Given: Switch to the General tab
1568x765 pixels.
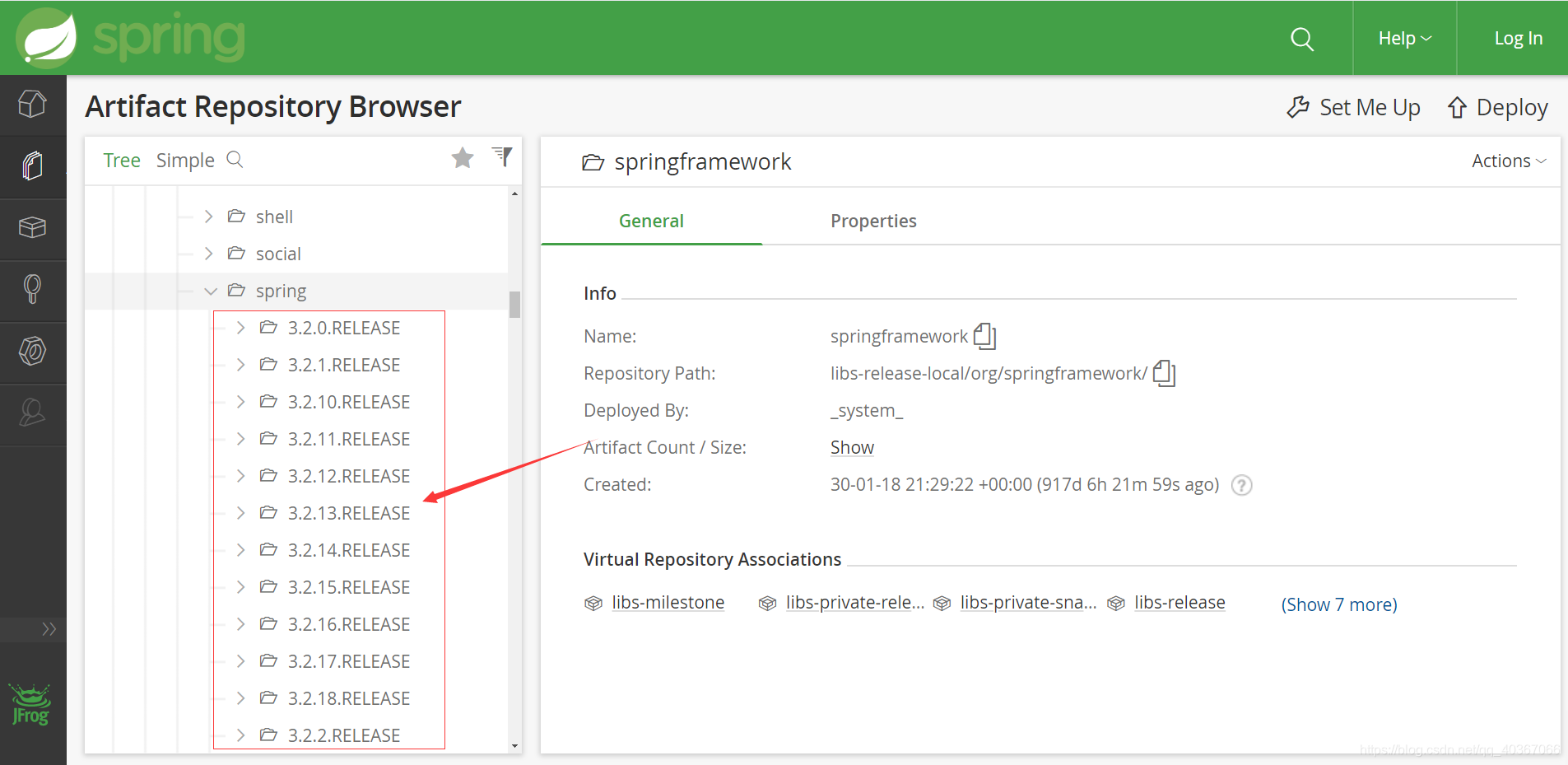Looking at the screenshot, I should point(651,221).
